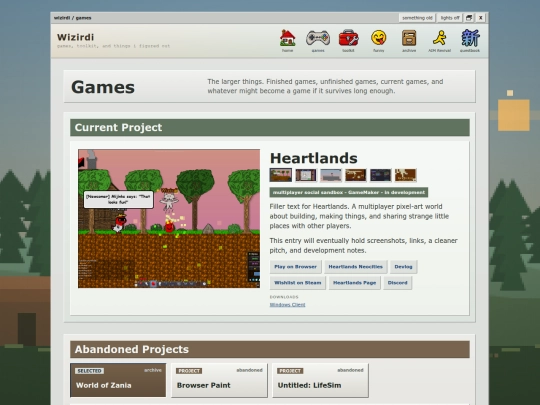This screenshot has height=405, width=540.
Task: Open 'Heartlands Neocities' link button
Action: 355,267
